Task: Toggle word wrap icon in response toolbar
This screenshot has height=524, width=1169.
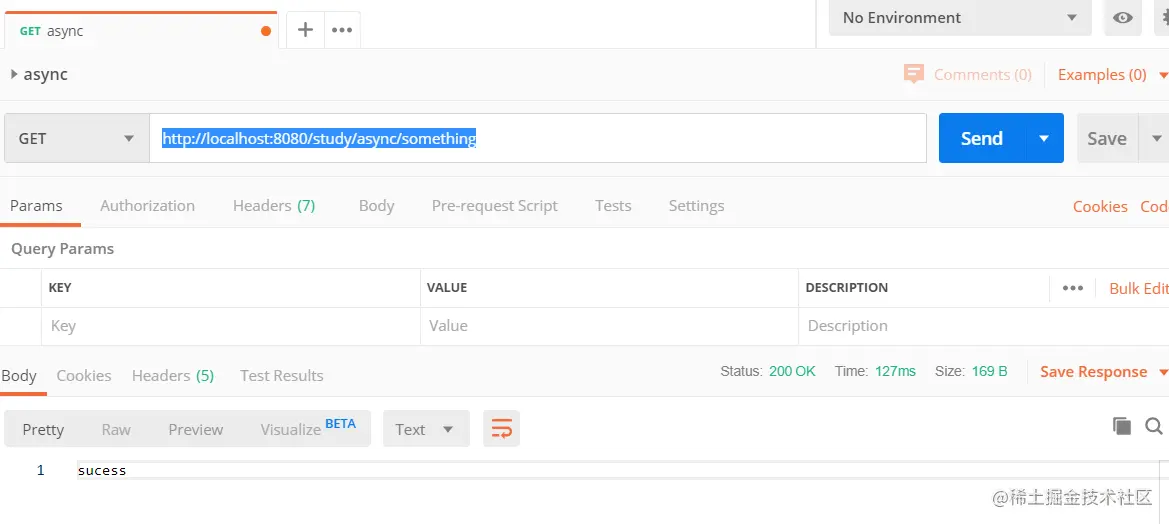Action: coord(502,429)
